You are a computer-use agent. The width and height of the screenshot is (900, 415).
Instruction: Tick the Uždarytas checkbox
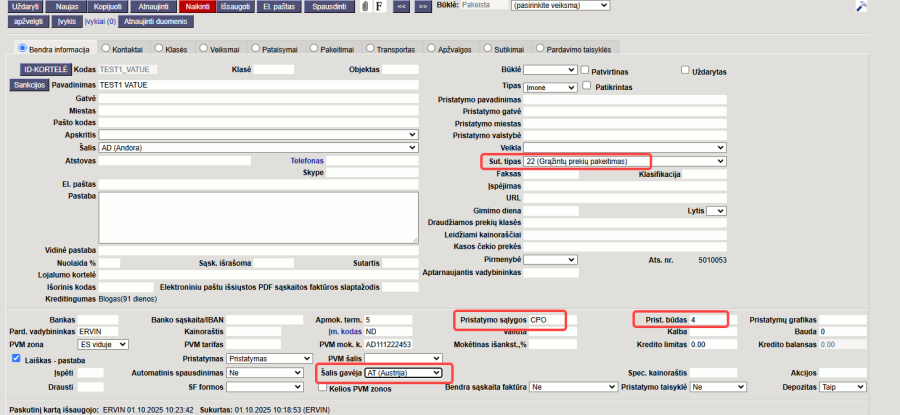(685, 70)
